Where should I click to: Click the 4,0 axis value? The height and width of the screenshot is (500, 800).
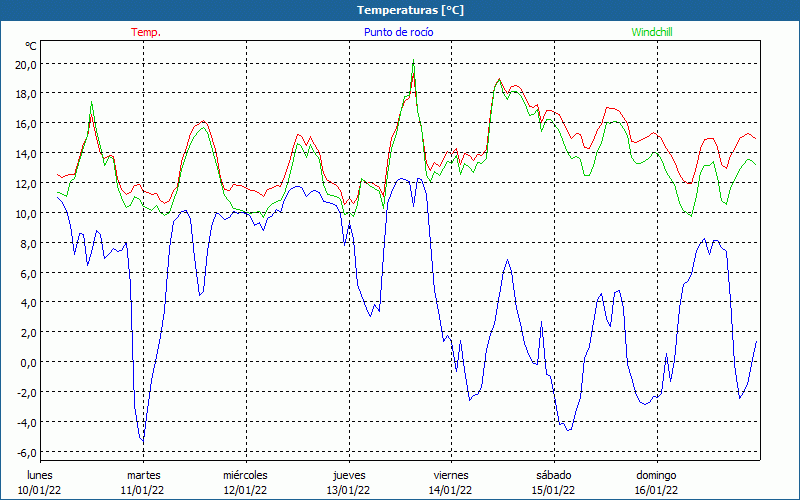coord(28,303)
